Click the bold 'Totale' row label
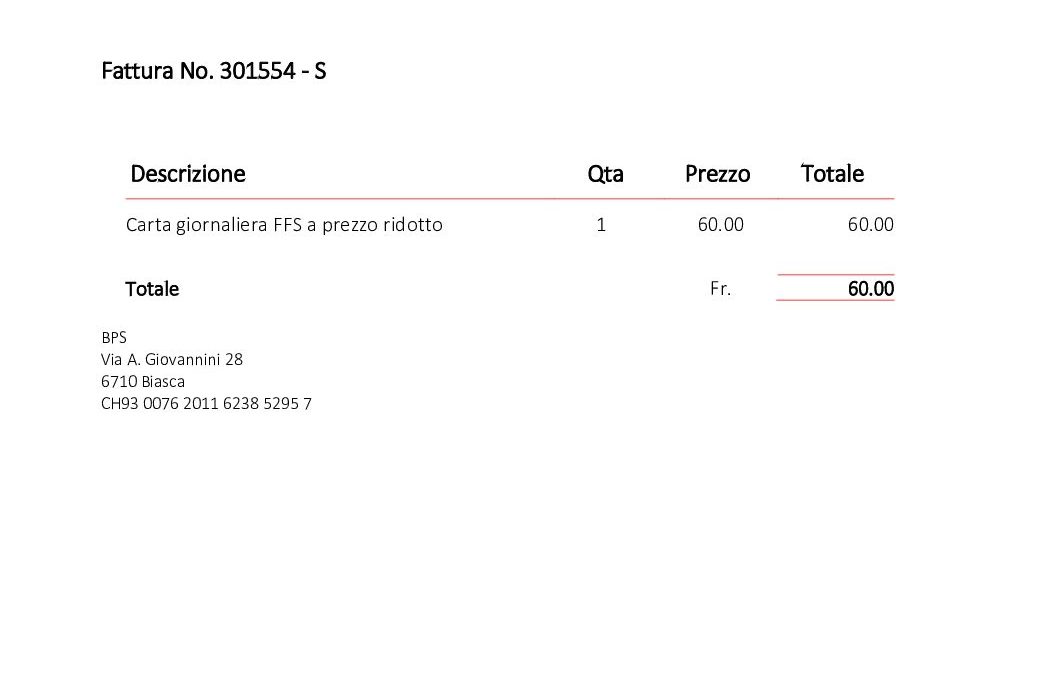The image size is (1059, 675). (152, 289)
